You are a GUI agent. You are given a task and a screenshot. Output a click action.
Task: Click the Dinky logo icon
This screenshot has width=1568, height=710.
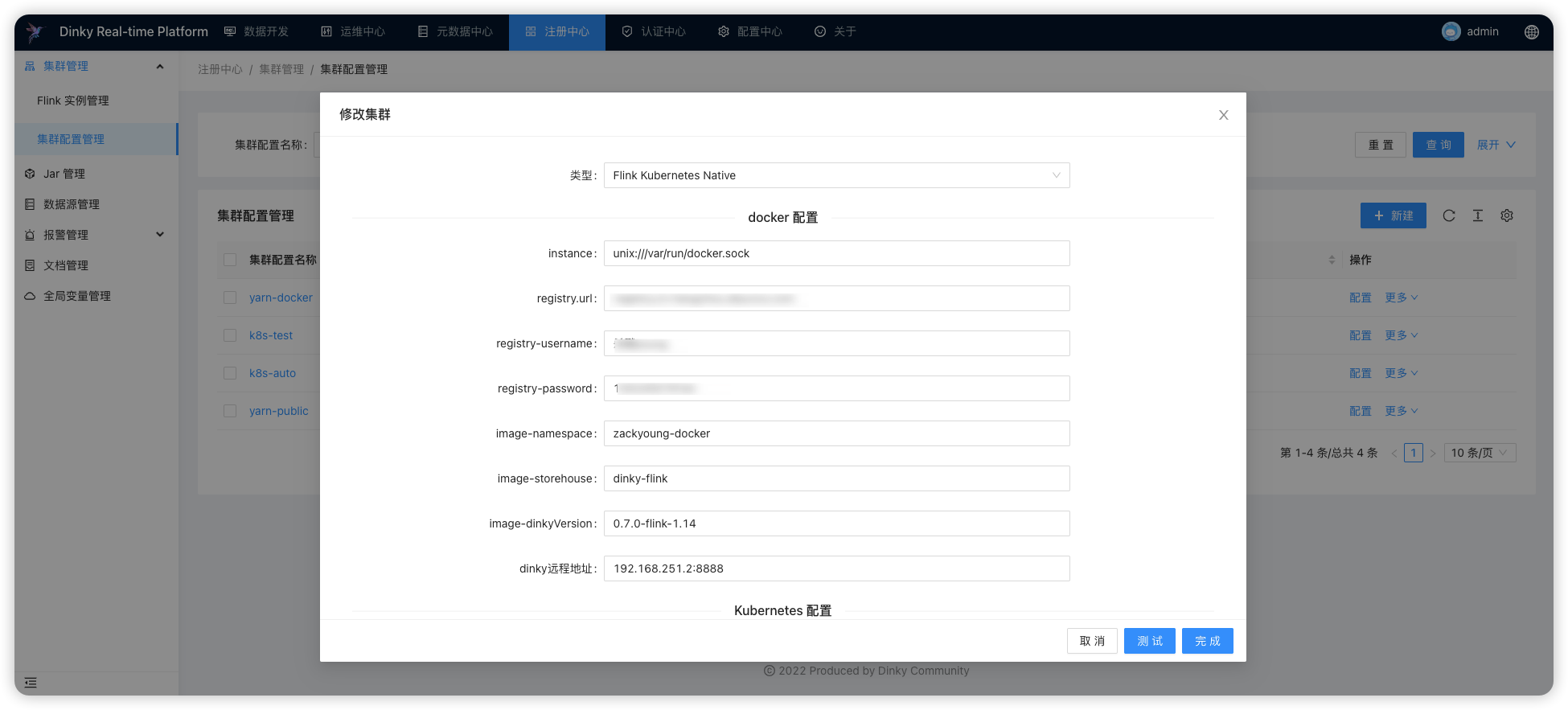(35, 32)
